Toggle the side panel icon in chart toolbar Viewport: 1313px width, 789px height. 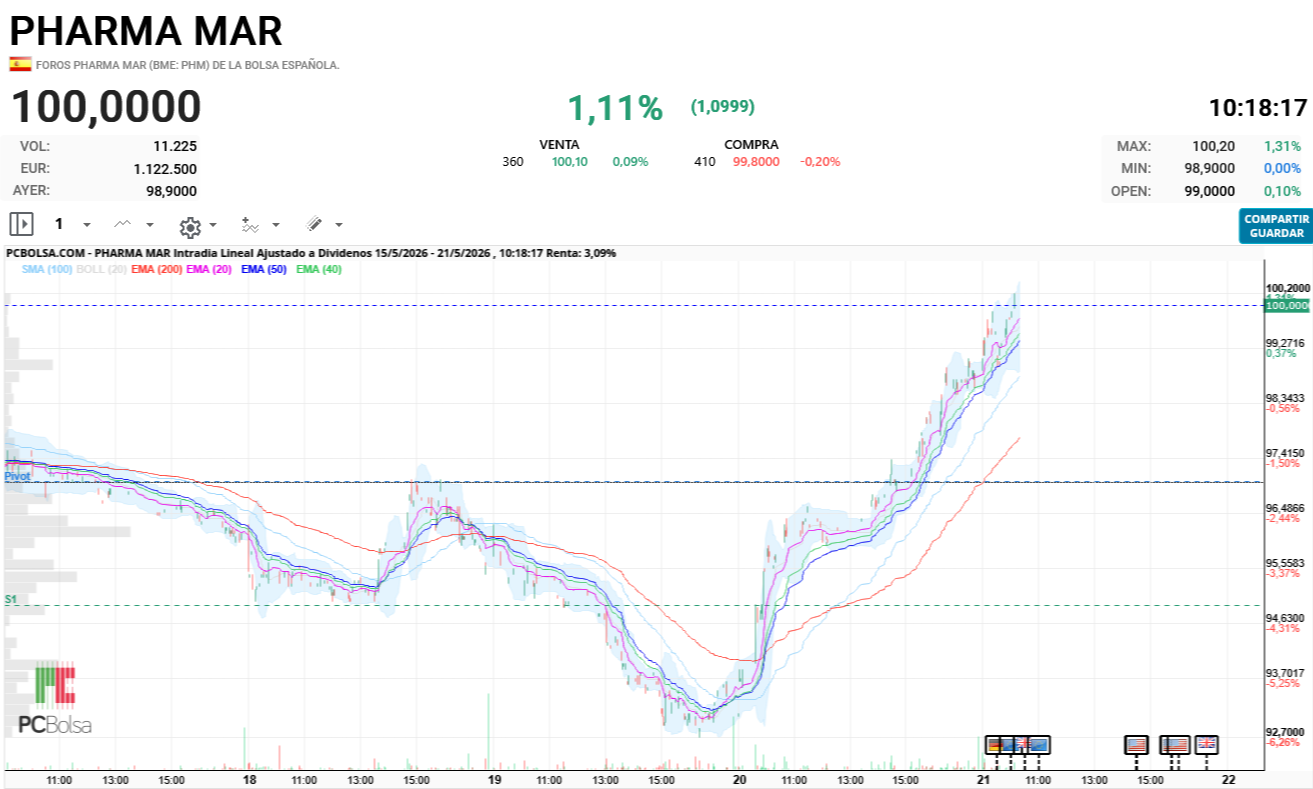point(21,224)
